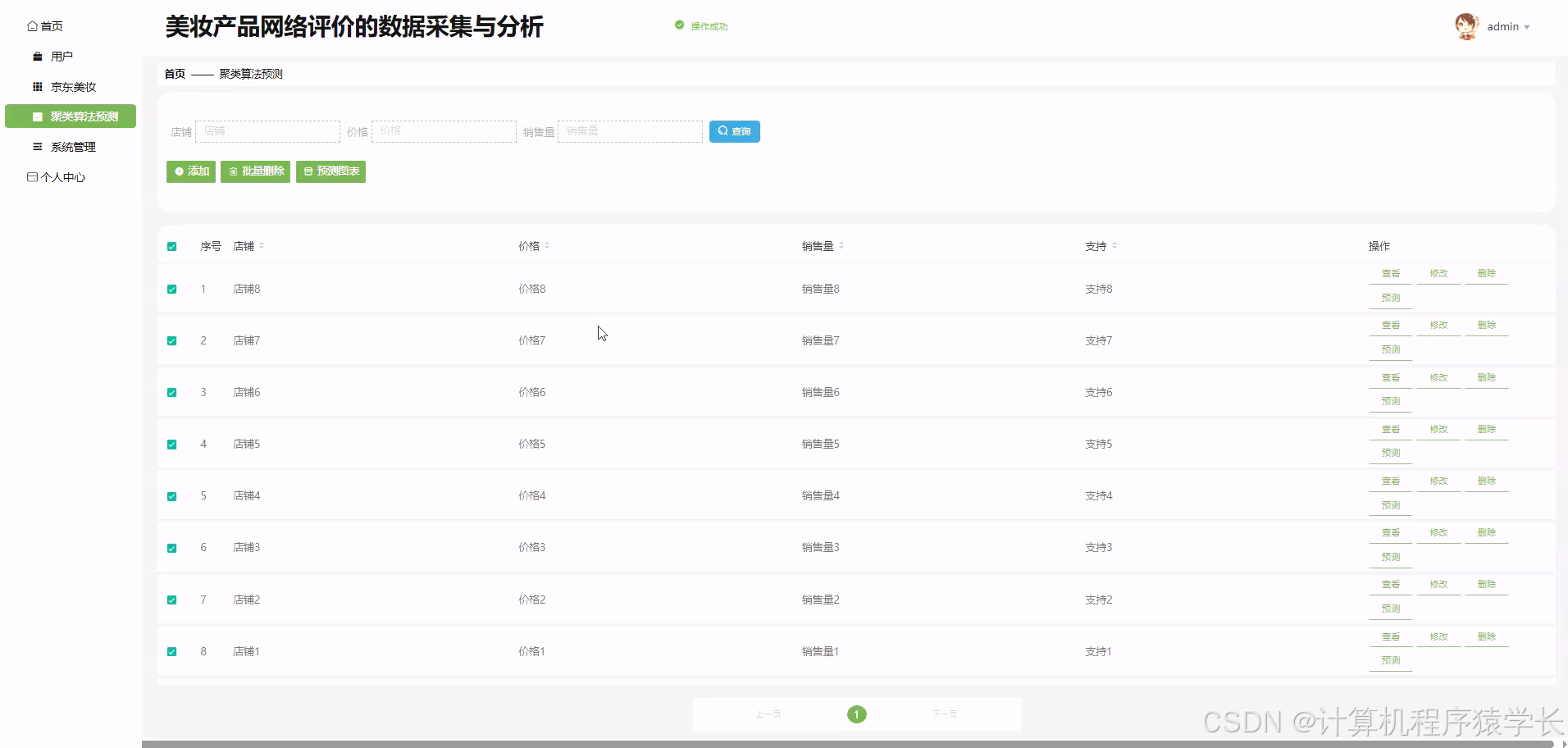Click 查看 for row 店铺6
This screenshot has width=1568, height=748.
click(1391, 378)
